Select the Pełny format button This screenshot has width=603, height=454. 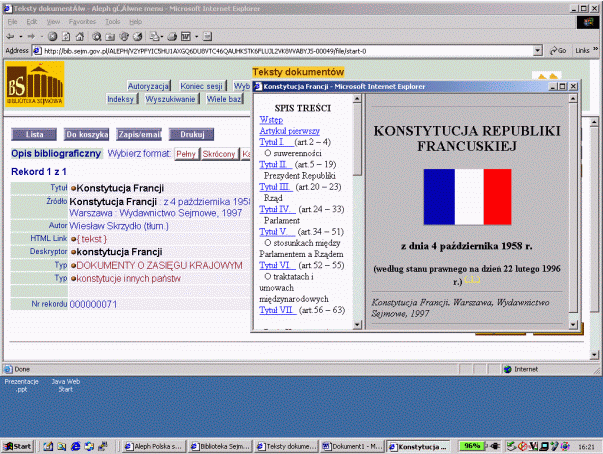pyautogui.click(x=185, y=154)
